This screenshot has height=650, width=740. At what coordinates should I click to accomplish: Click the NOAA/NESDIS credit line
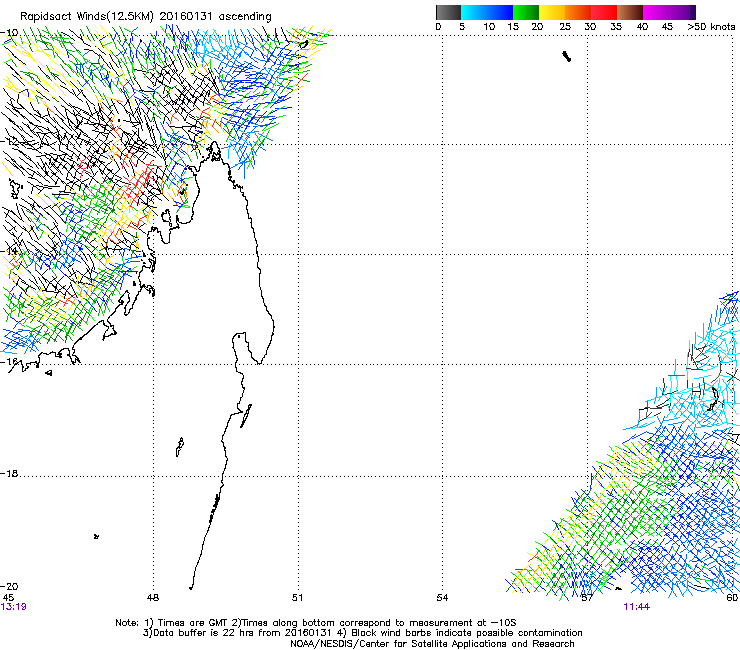coord(432,644)
